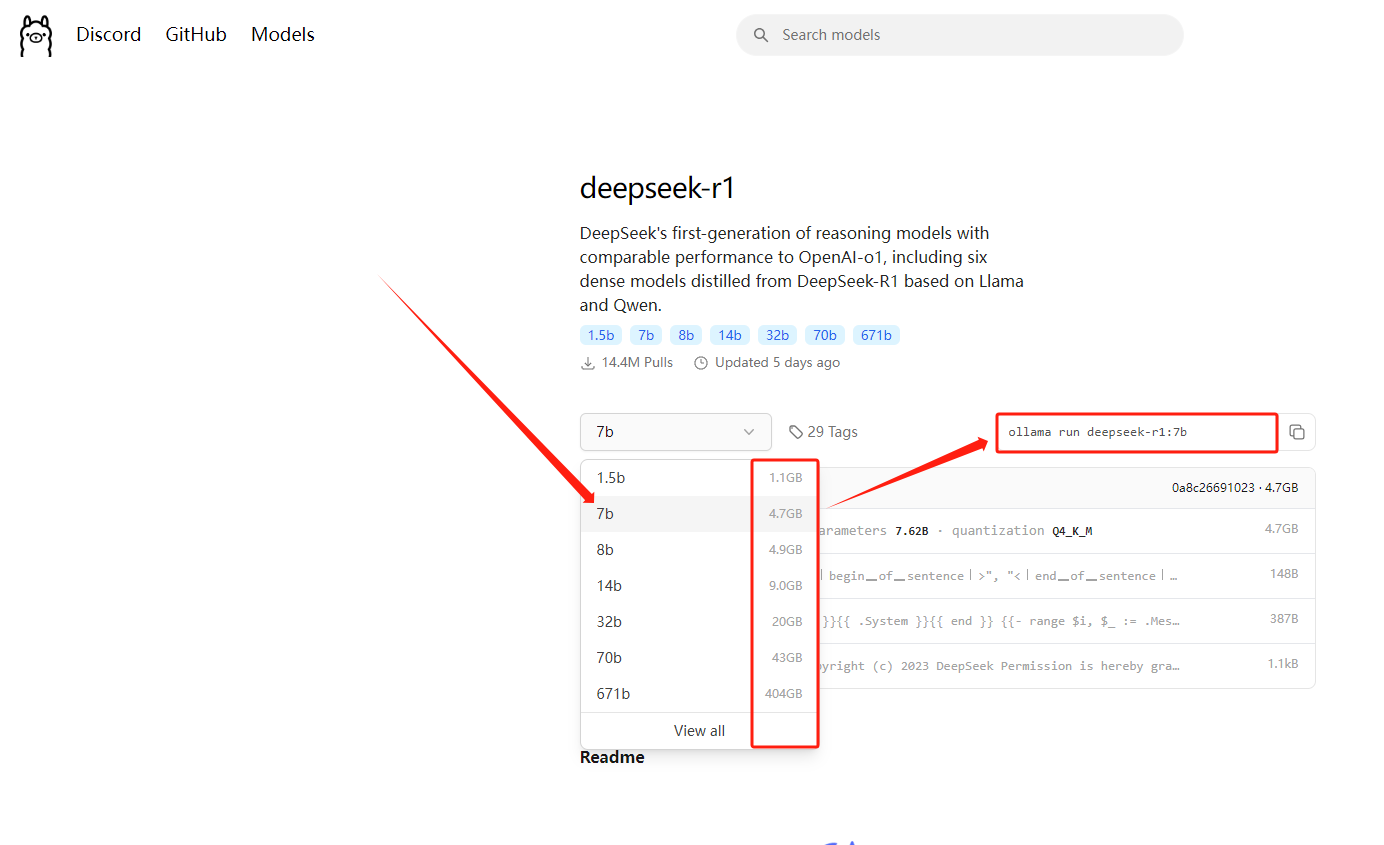Copy the ollama run command
The width and height of the screenshot is (1384, 845).
click(x=1297, y=432)
